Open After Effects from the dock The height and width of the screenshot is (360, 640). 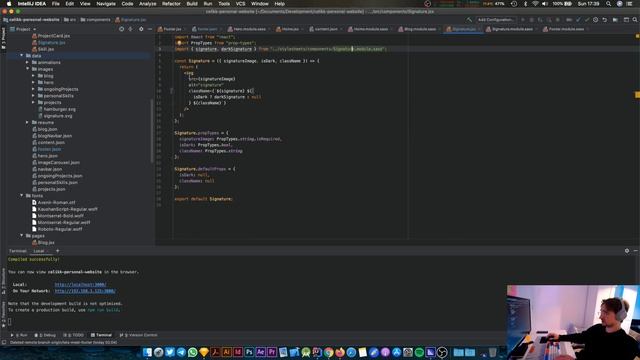pos(260,352)
